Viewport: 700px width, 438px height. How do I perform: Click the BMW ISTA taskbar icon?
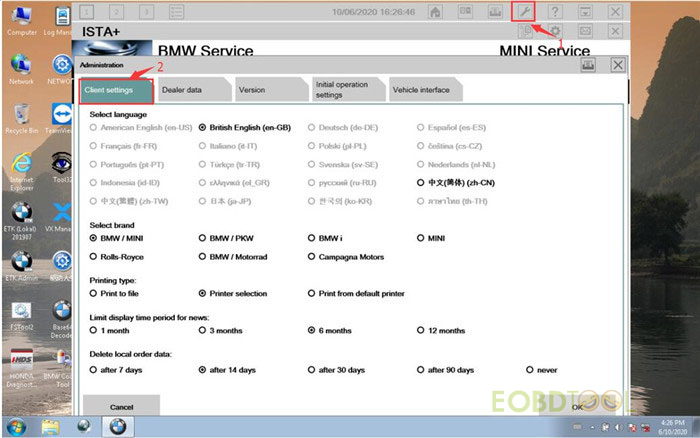coord(116,427)
